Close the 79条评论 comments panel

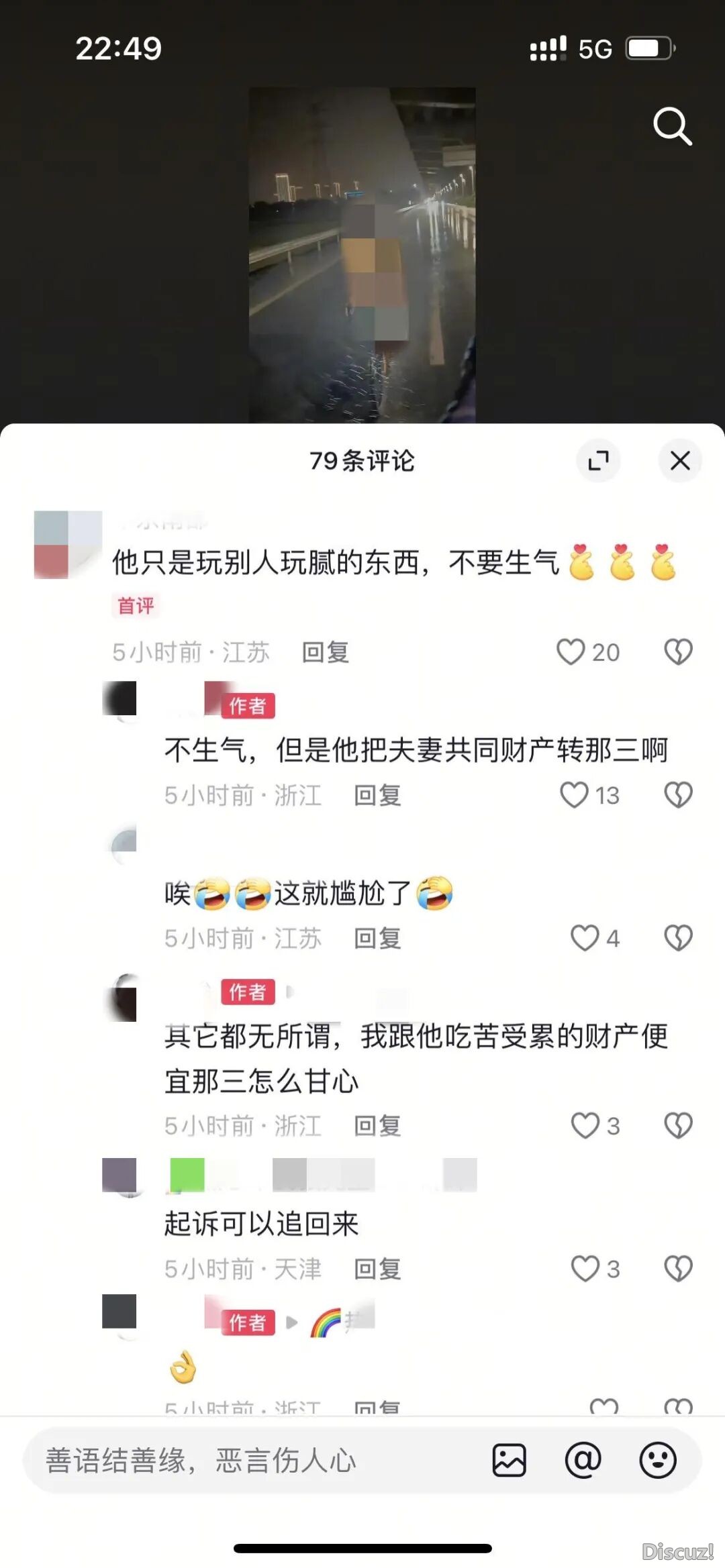pyautogui.click(x=680, y=460)
